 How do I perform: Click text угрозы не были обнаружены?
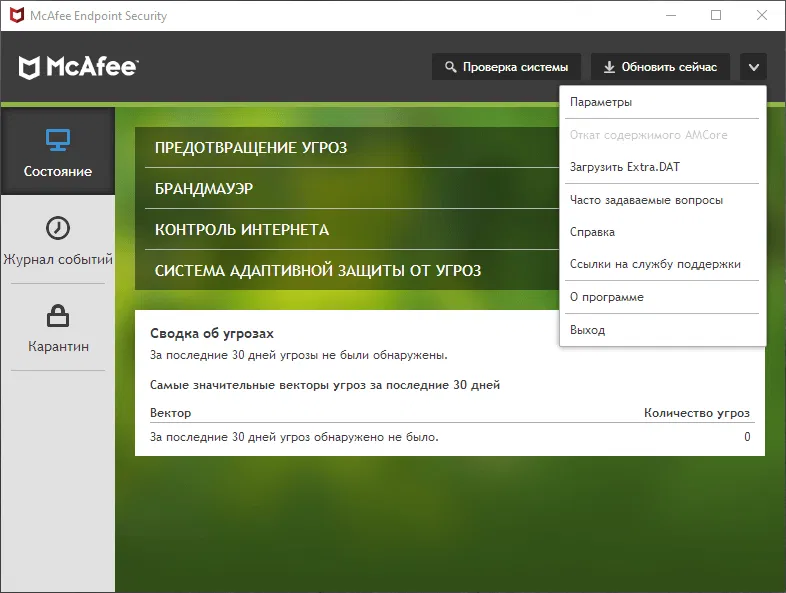click(x=363, y=355)
